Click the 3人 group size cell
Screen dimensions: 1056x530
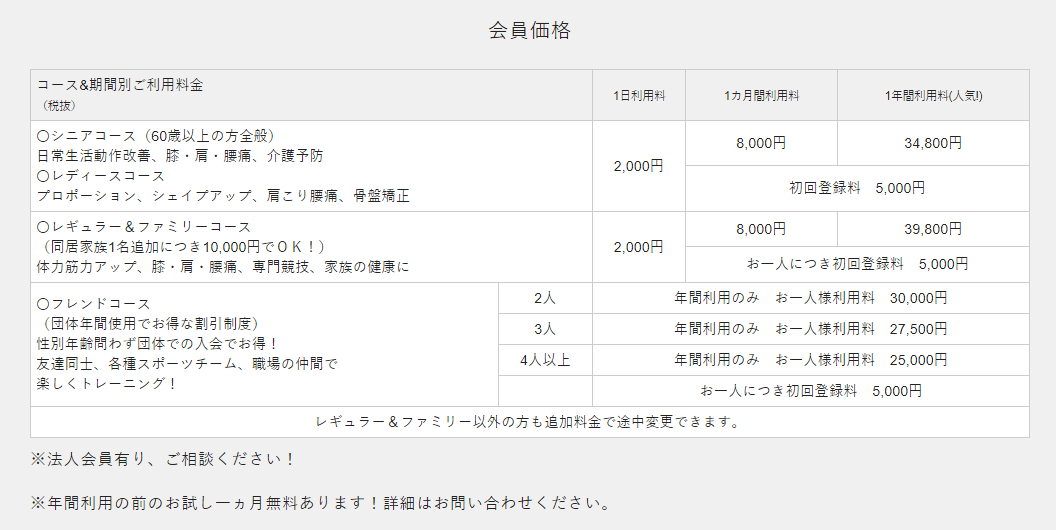coord(546,329)
